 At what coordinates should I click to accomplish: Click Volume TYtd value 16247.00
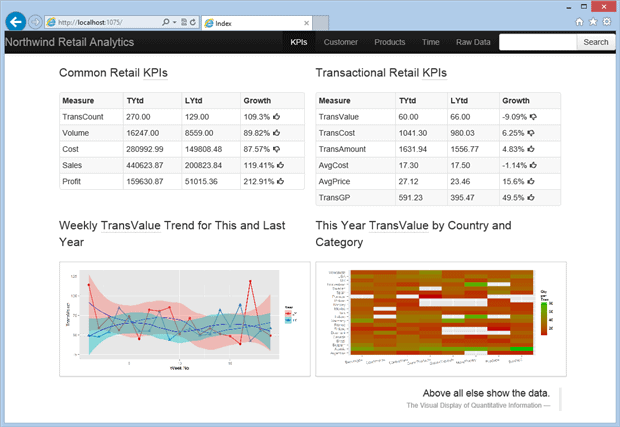click(142, 133)
